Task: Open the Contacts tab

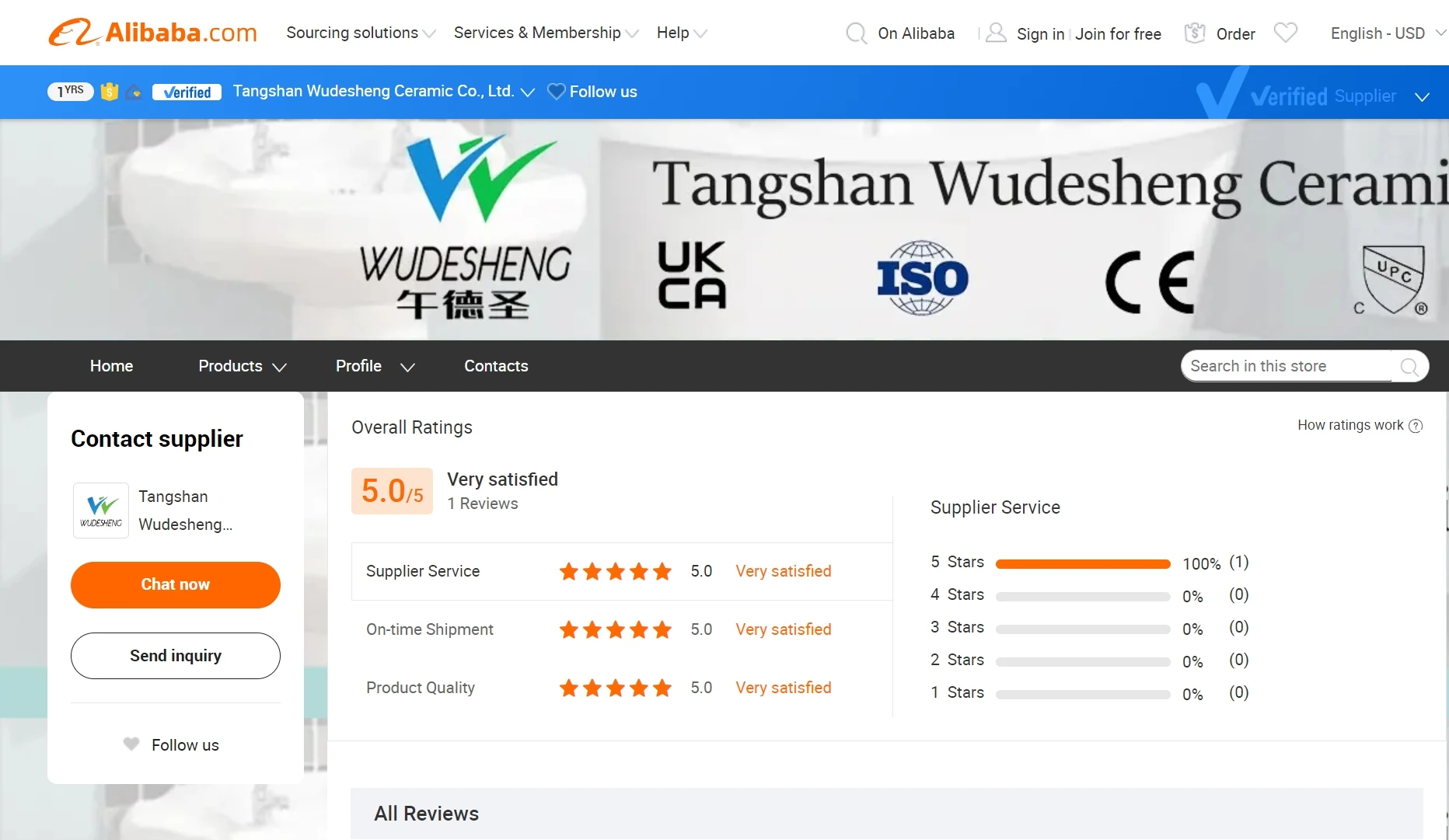Action: [x=496, y=366]
